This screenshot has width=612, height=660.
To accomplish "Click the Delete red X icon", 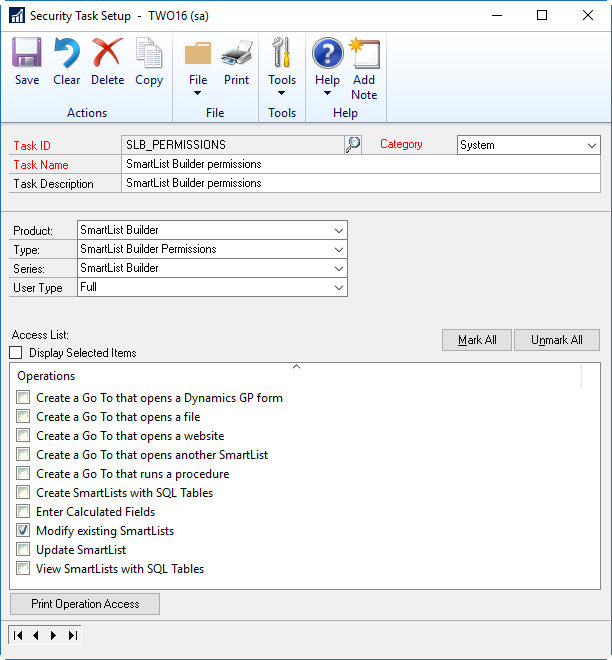I will (x=107, y=53).
